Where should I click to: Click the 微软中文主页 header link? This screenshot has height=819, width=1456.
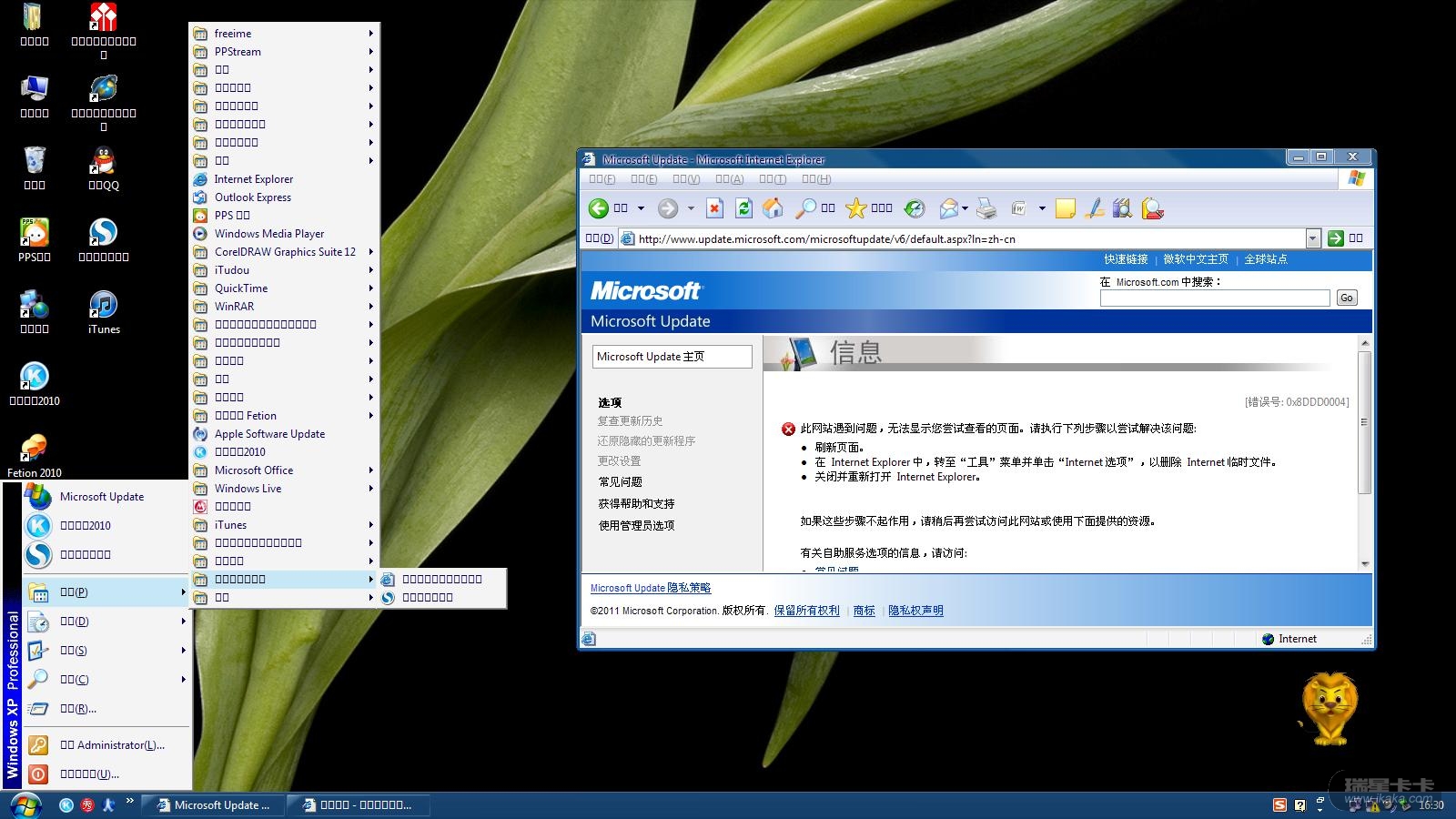tap(1196, 259)
